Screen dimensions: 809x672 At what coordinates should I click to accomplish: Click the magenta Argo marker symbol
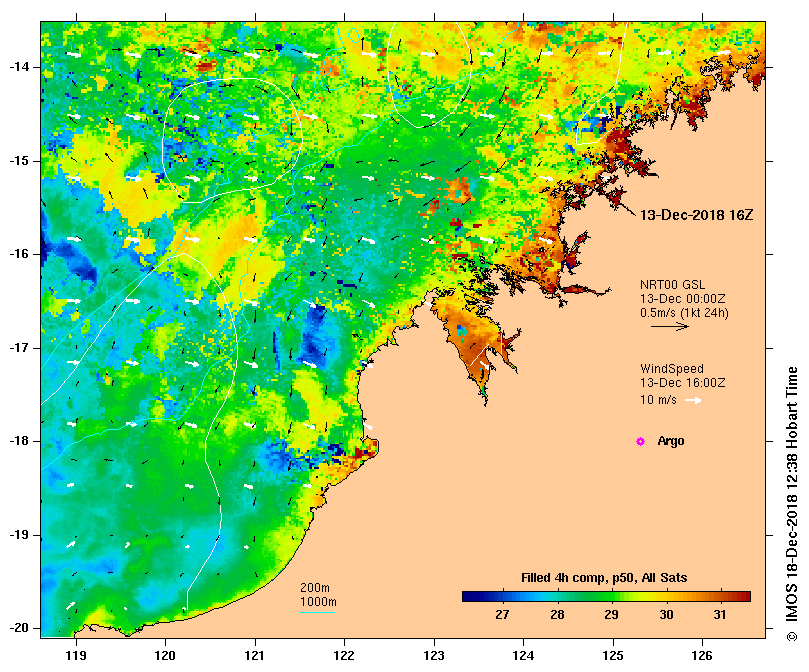point(640,441)
